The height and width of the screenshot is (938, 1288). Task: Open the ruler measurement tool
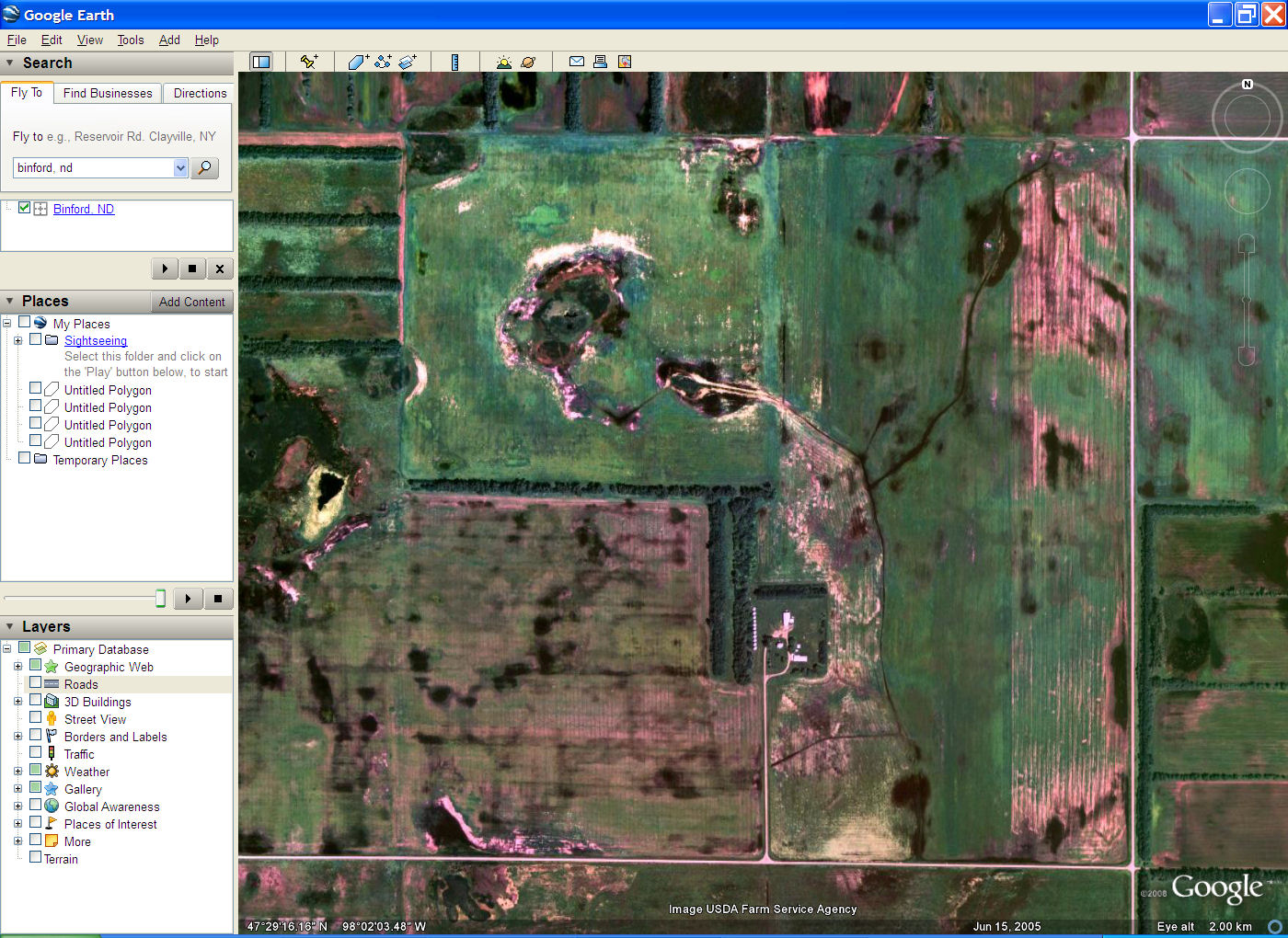coord(454,62)
